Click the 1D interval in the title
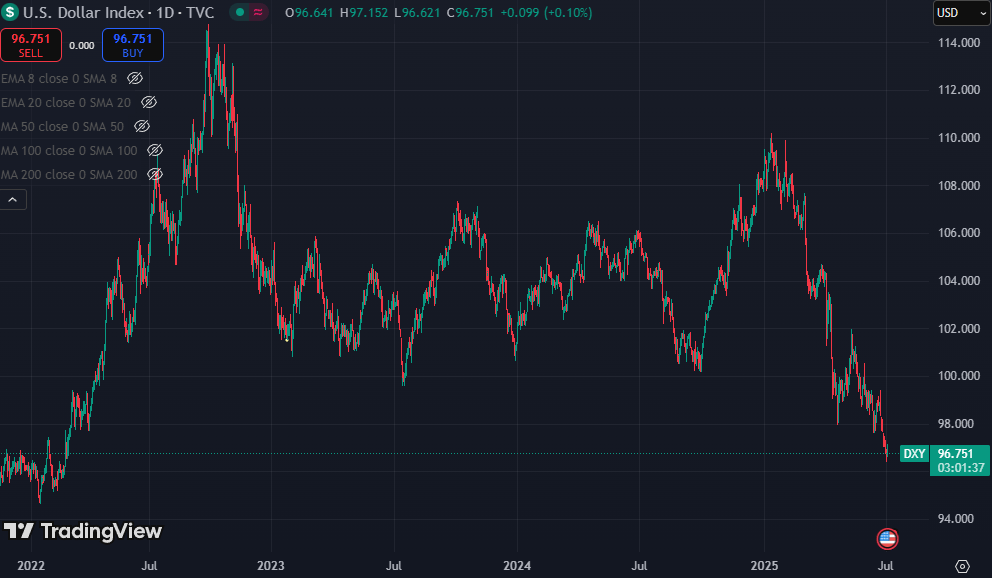Viewport: 992px width, 578px height. coord(165,13)
